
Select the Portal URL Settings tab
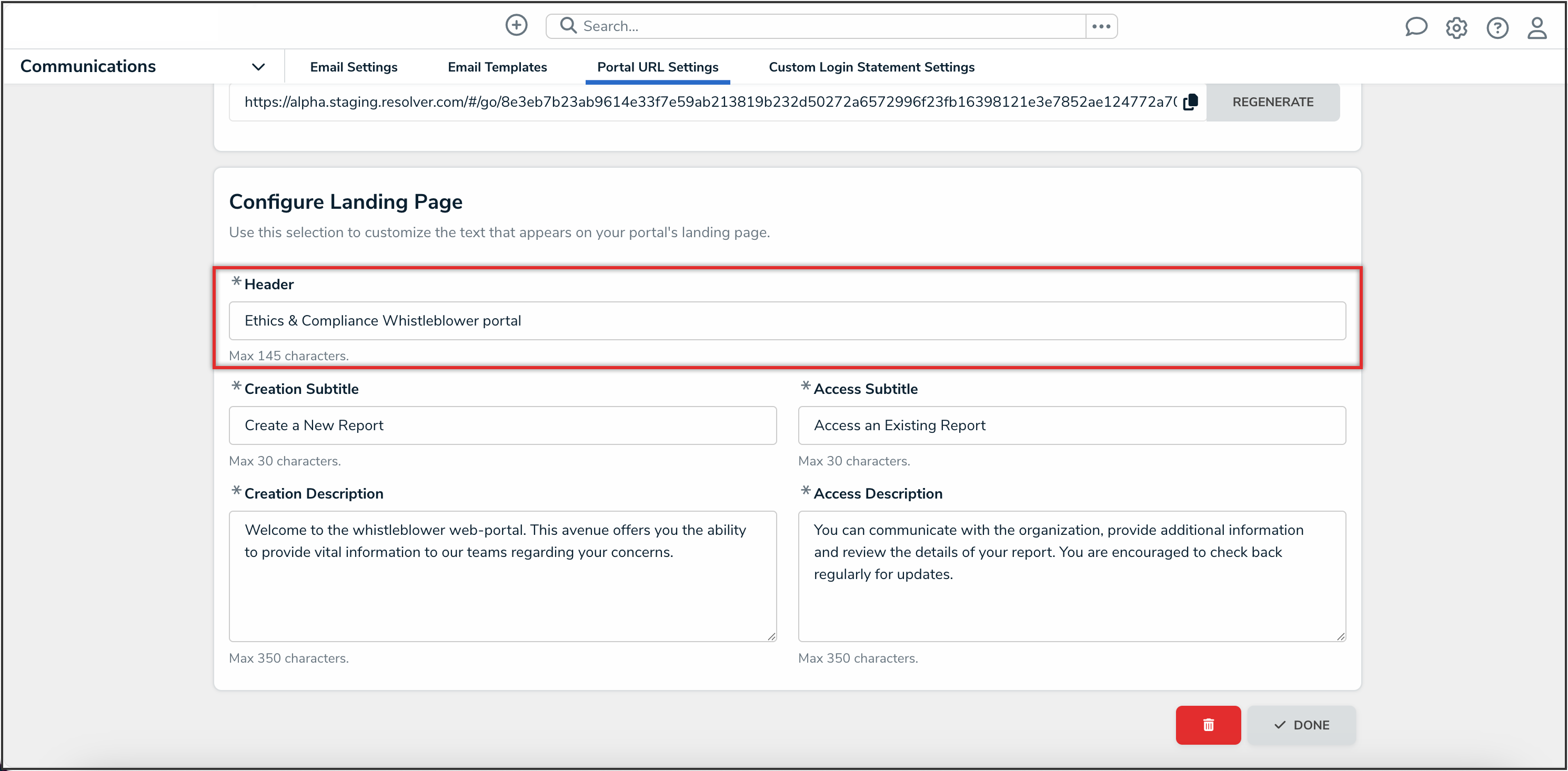[x=657, y=67]
